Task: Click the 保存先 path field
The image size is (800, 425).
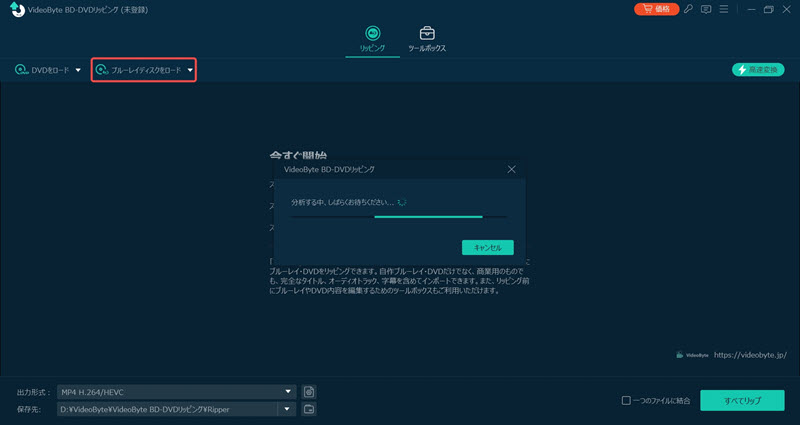Action: pos(167,409)
